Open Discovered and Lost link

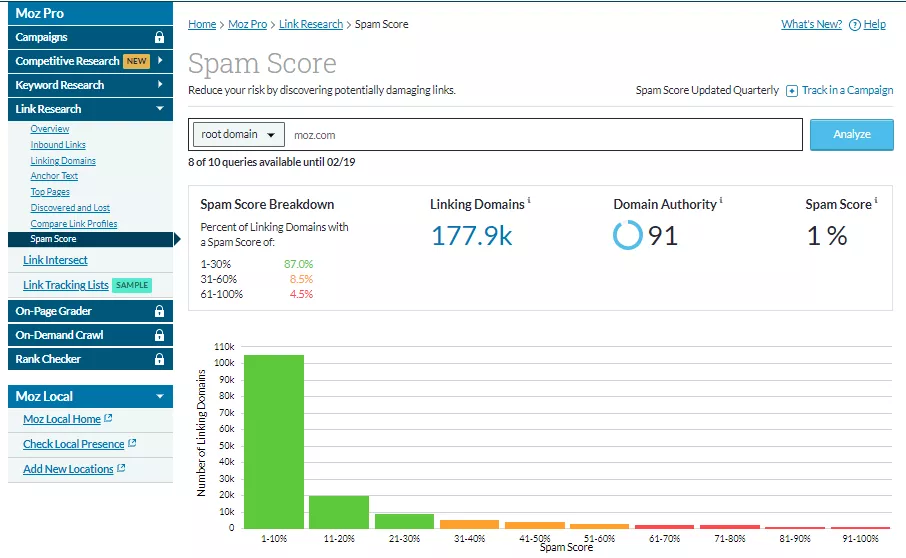[x=70, y=208]
